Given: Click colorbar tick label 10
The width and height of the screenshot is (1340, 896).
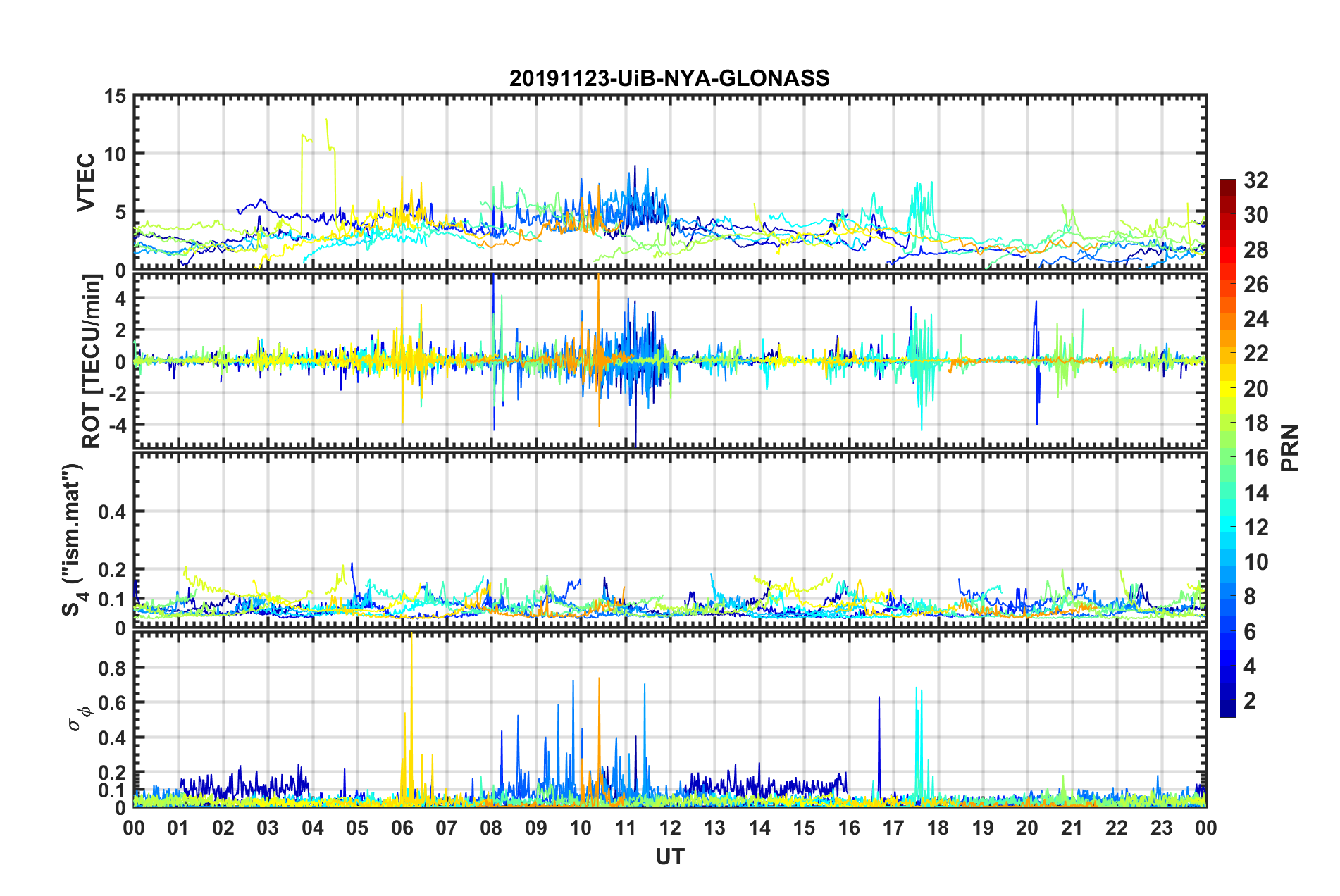Looking at the screenshot, I should [1256, 561].
